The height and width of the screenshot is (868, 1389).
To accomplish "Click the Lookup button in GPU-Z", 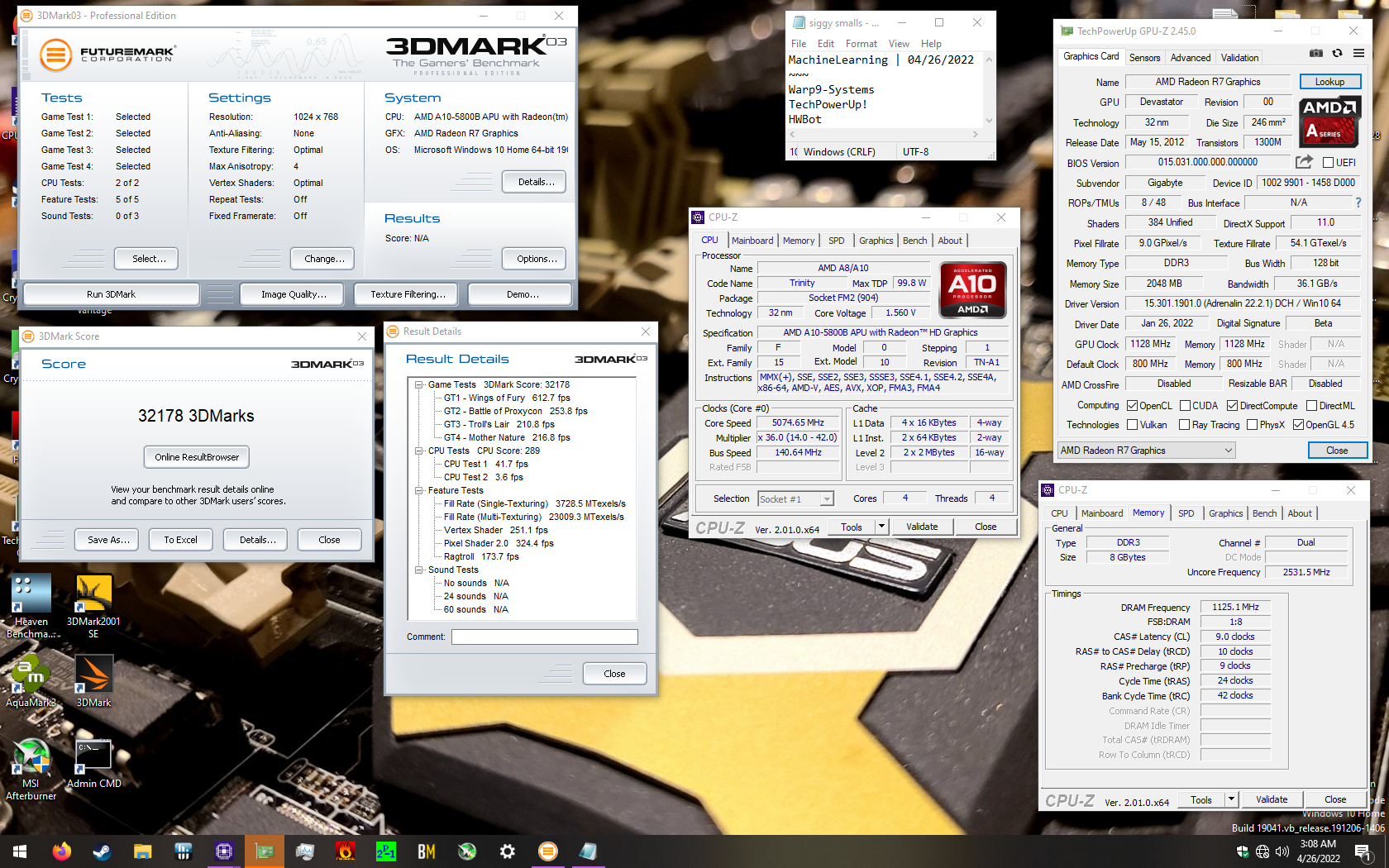I will (x=1329, y=82).
